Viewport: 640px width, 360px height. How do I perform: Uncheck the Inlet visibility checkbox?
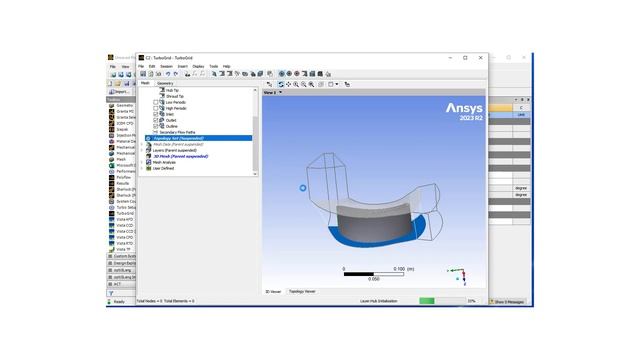(156, 114)
